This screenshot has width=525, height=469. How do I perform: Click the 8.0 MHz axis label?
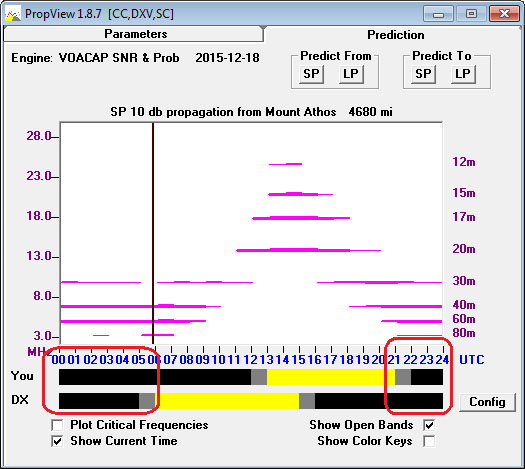coord(42,296)
